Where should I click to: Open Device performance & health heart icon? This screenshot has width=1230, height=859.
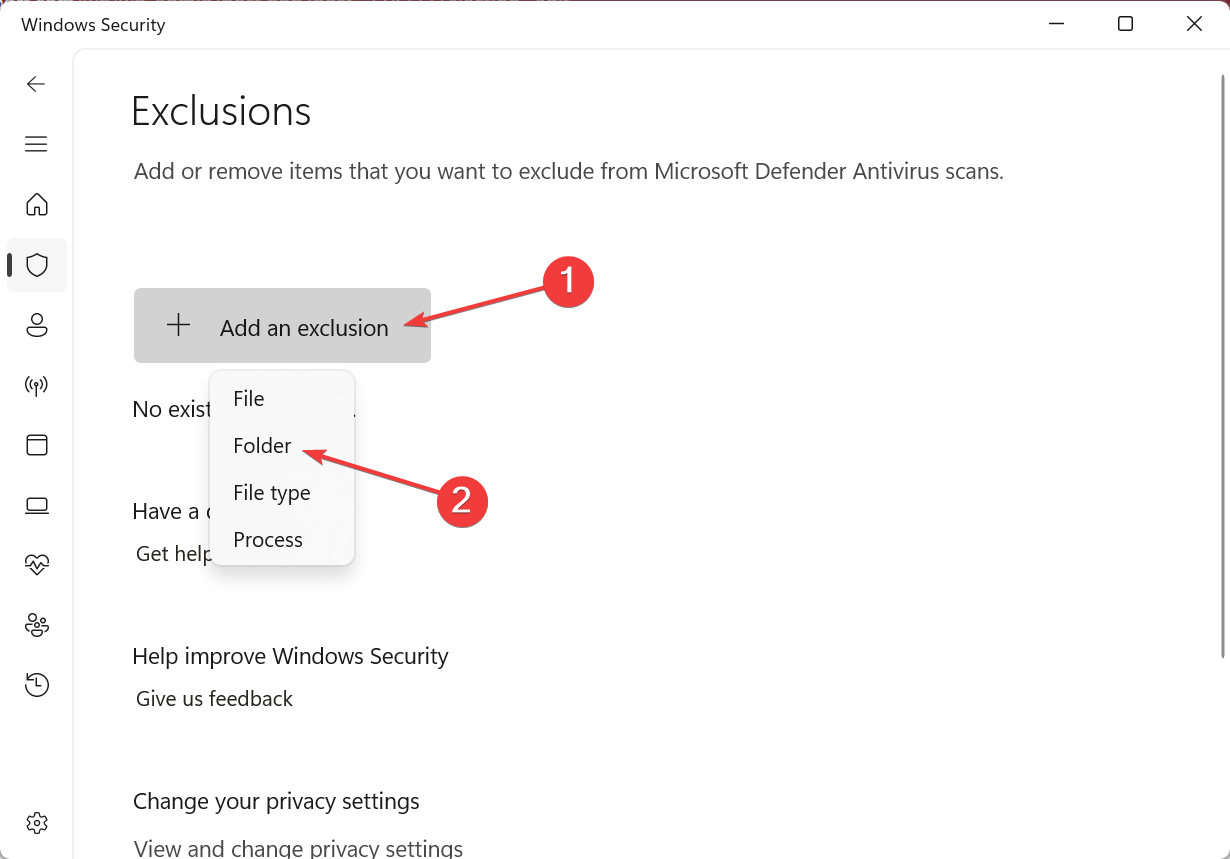[x=37, y=565]
